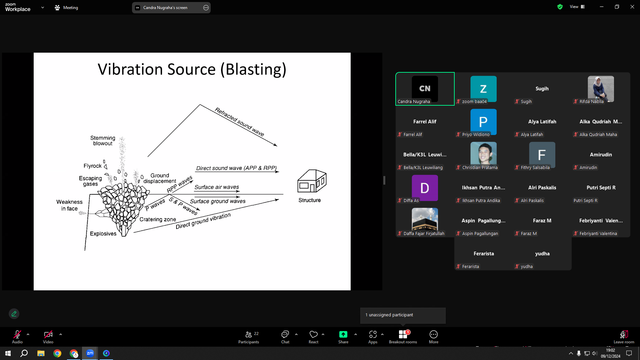Expand Zoom Workplace dropdown arrow
The width and height of the screenshot is (640, 360).
42,7
